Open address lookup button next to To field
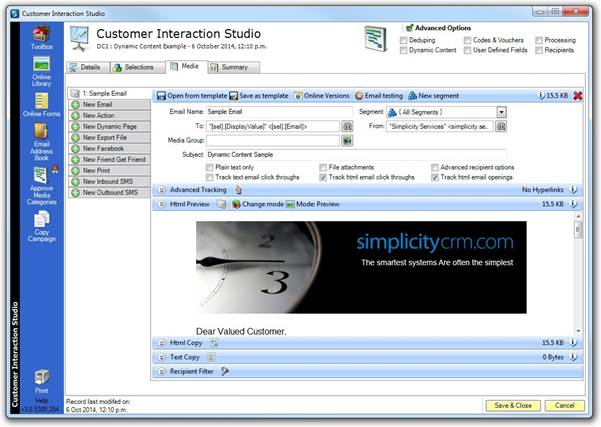This screenshot has height=427, width=601. click(x=347, y=126)
